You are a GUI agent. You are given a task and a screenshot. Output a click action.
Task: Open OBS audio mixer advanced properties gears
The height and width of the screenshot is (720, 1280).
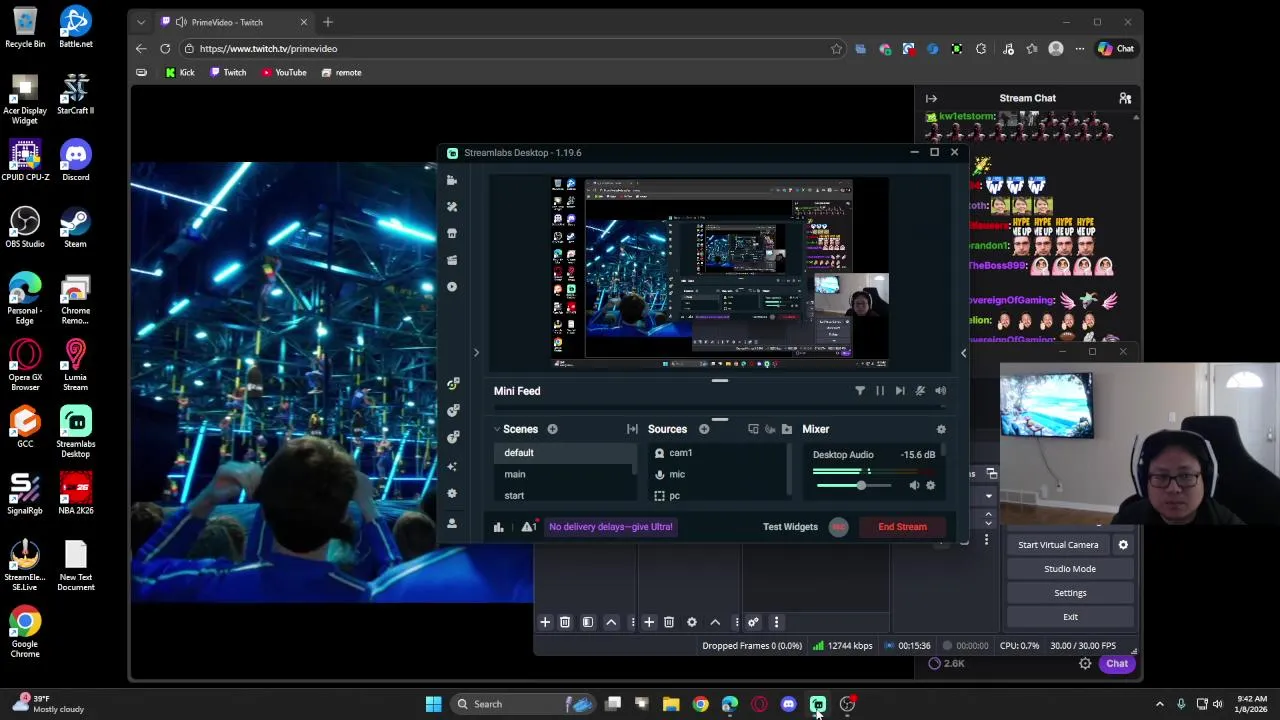pyautogui.click(x=753, y=622)
